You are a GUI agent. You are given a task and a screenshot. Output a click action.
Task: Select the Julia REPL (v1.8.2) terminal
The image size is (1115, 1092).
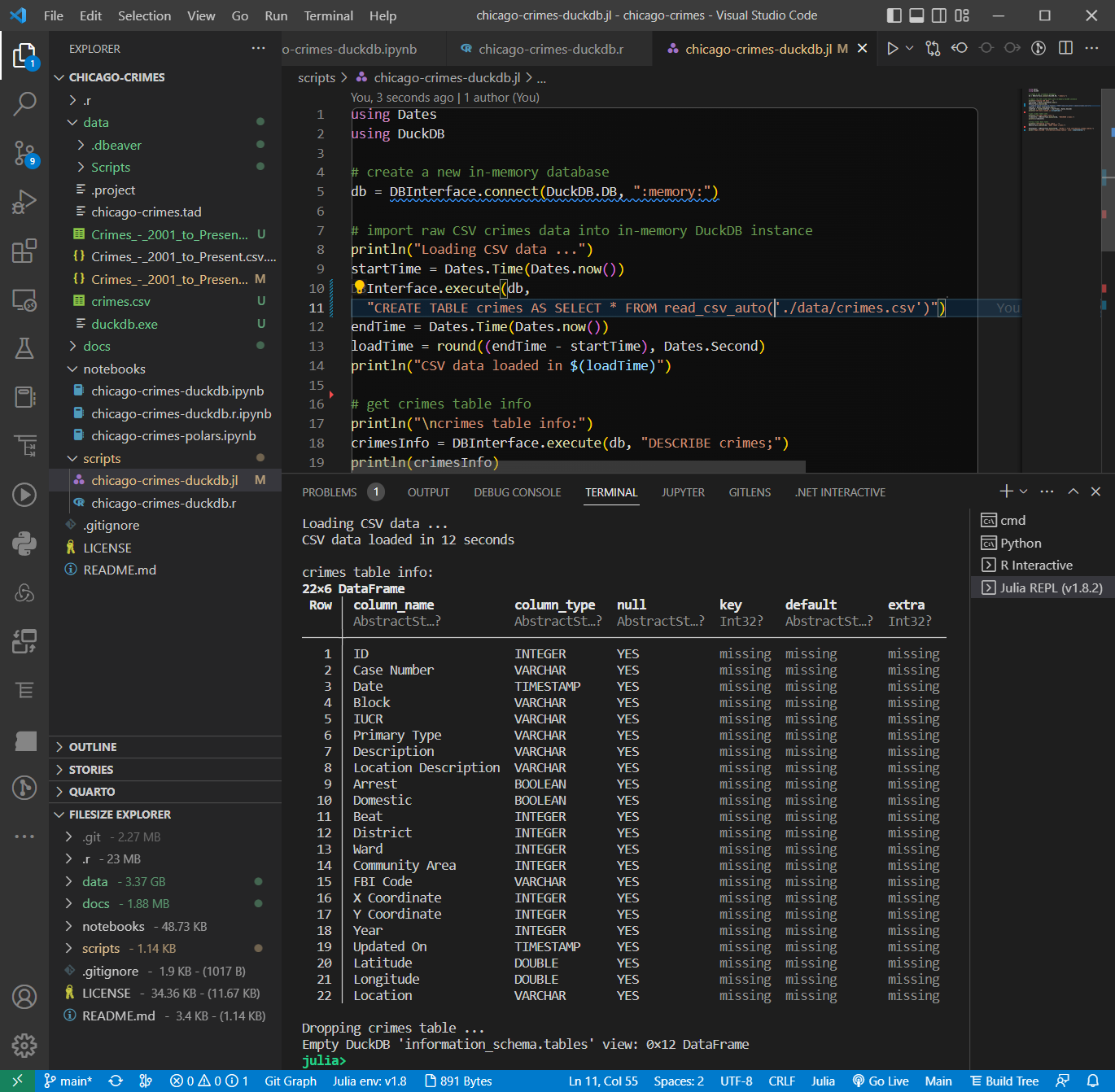click(1043, 587)
